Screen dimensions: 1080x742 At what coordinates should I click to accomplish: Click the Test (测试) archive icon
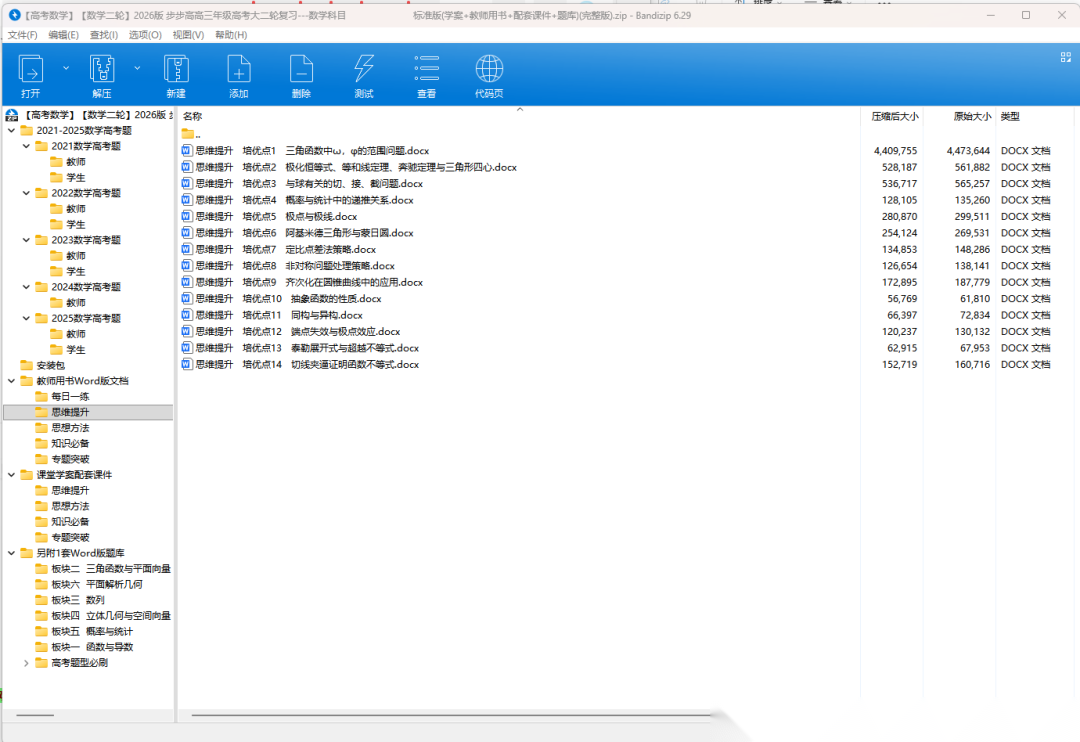[x=364, y=69]
